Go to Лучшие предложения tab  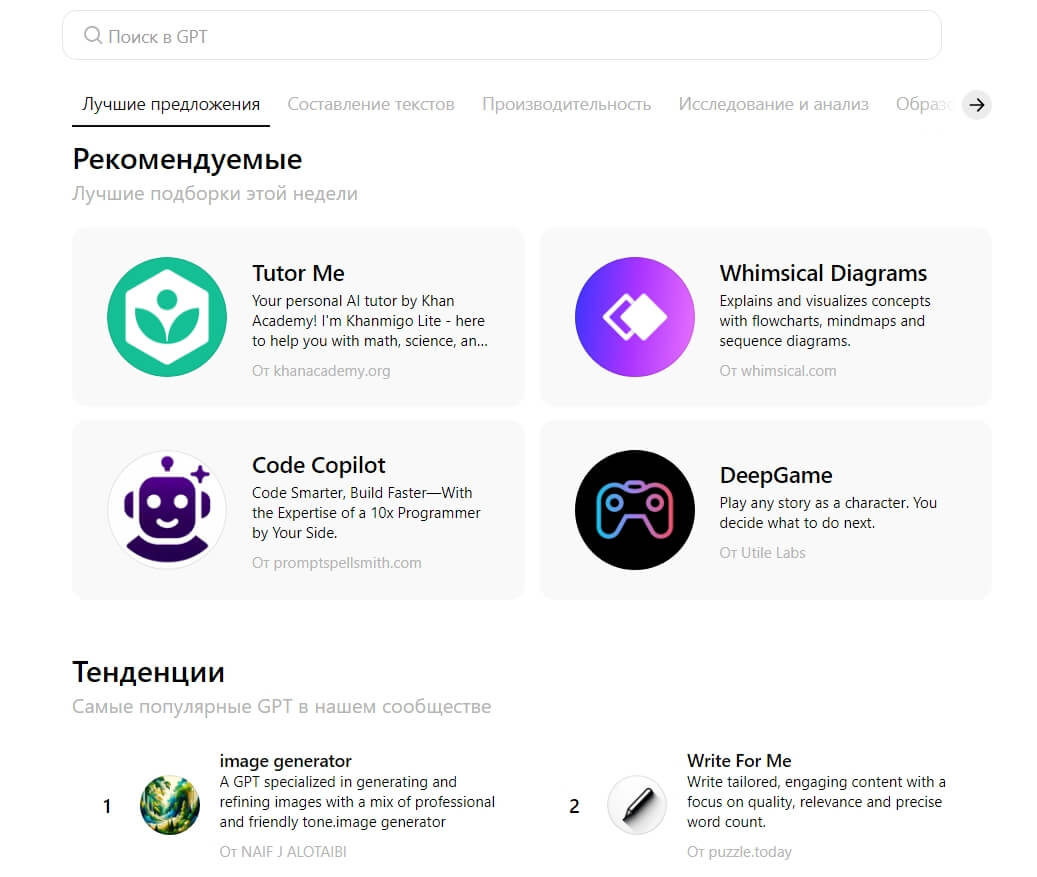pos(171,104)
